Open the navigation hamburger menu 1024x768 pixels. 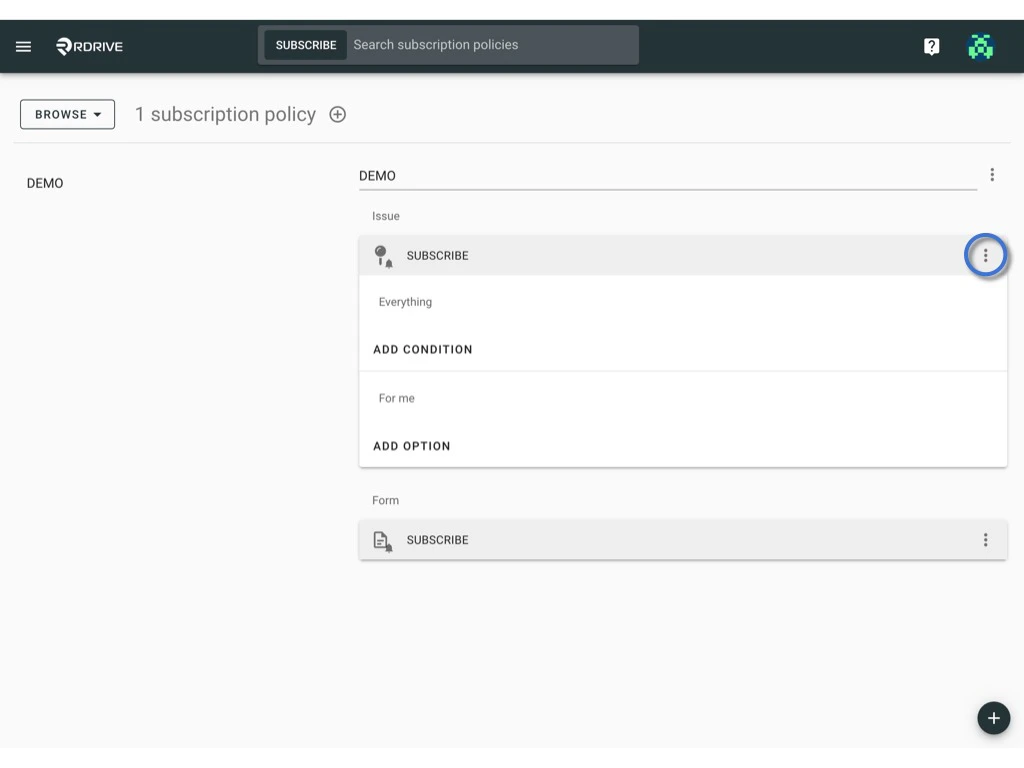tap(23, 45)
